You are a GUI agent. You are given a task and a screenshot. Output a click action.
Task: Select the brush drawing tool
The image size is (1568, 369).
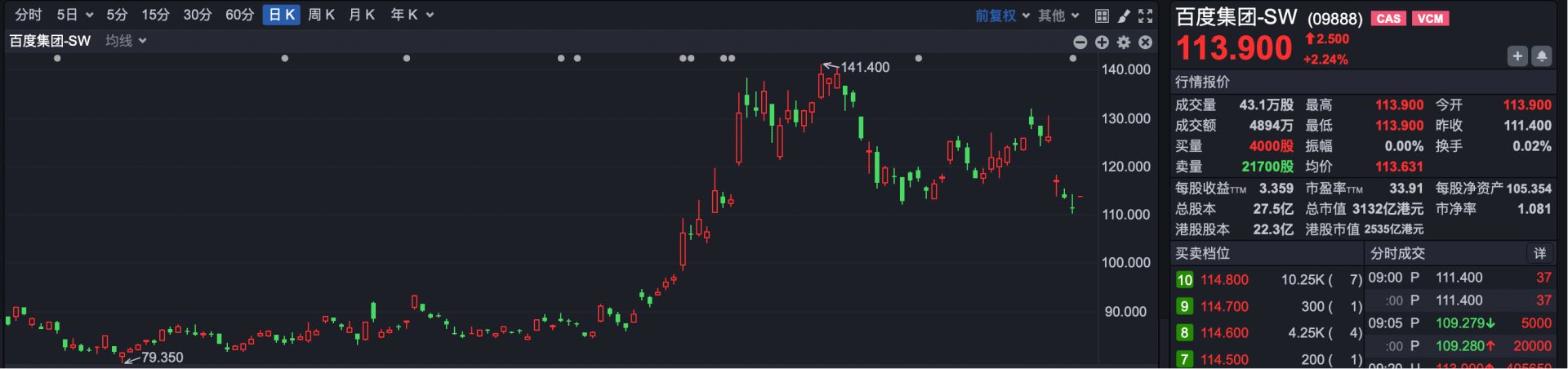click(x=1124, y=16)
